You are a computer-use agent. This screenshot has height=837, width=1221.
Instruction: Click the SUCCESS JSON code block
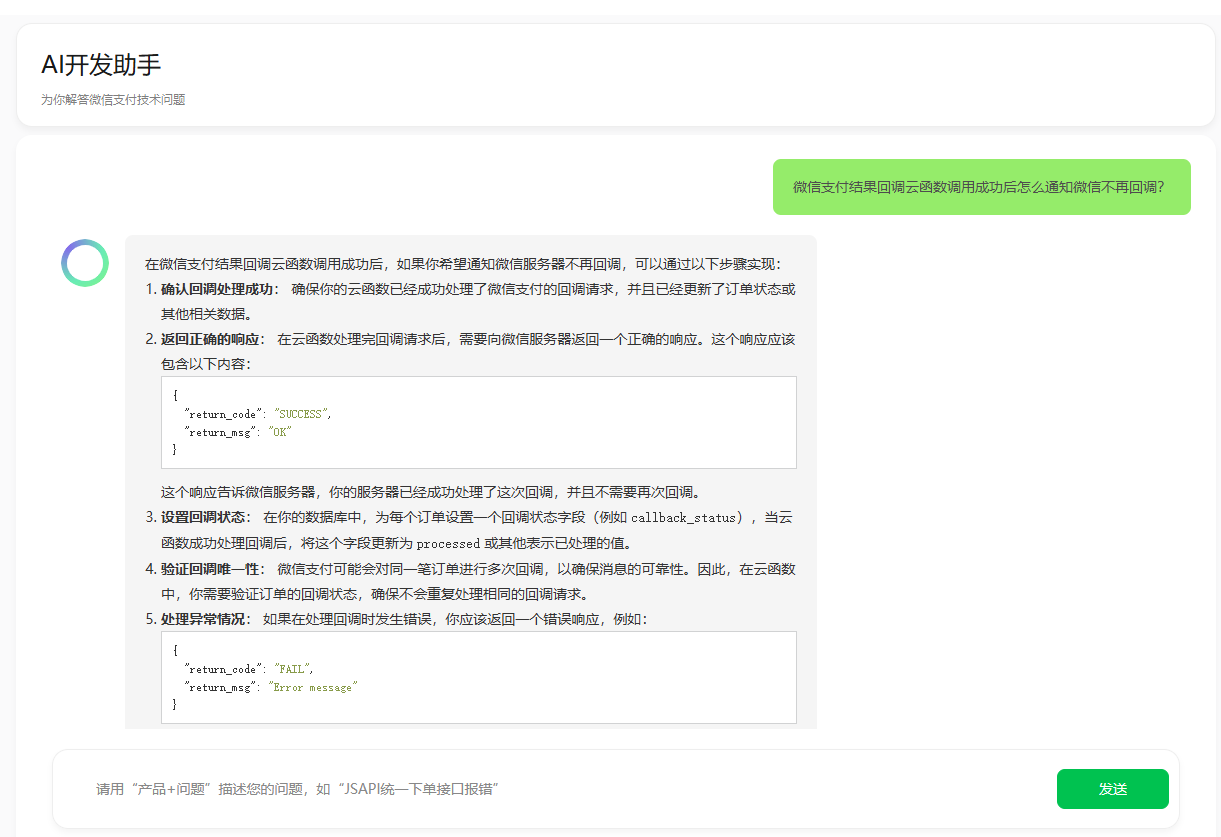pyautogui.click(x=479, y=422)
